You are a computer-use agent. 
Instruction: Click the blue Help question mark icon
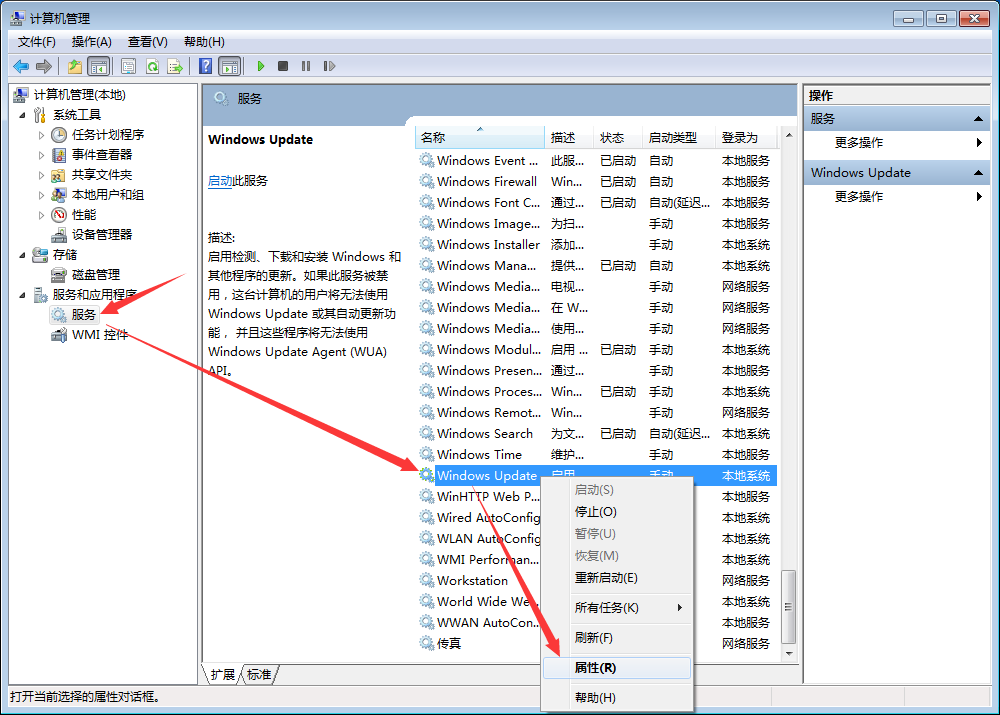(205, 66)
